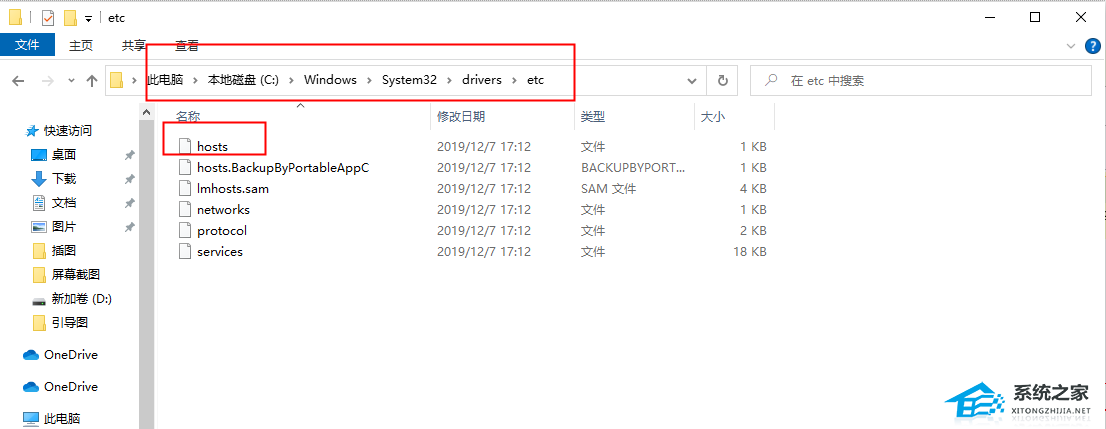
Task: Click the navigation pane scroll up arrow
Action: 147,112
